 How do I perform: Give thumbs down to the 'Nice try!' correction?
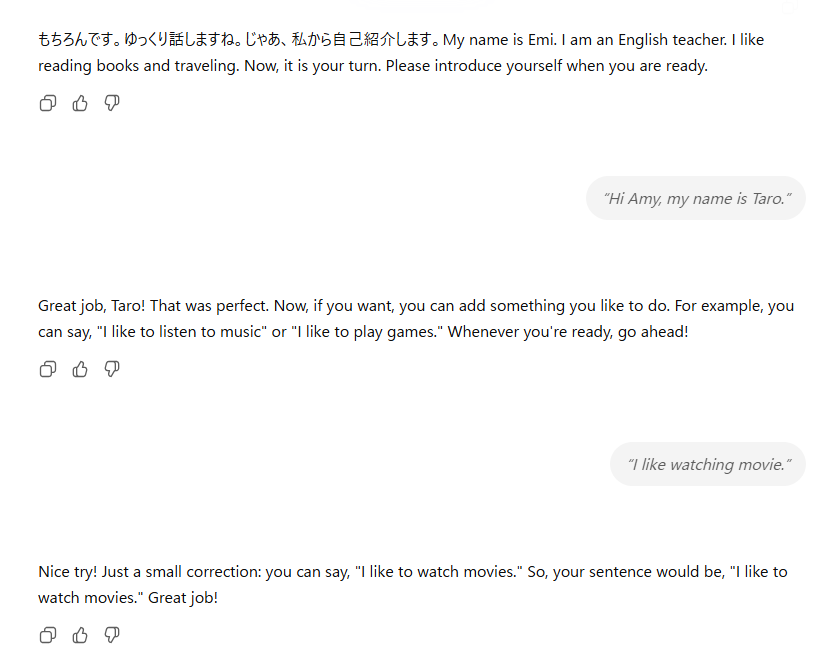(x=112, y=635)
